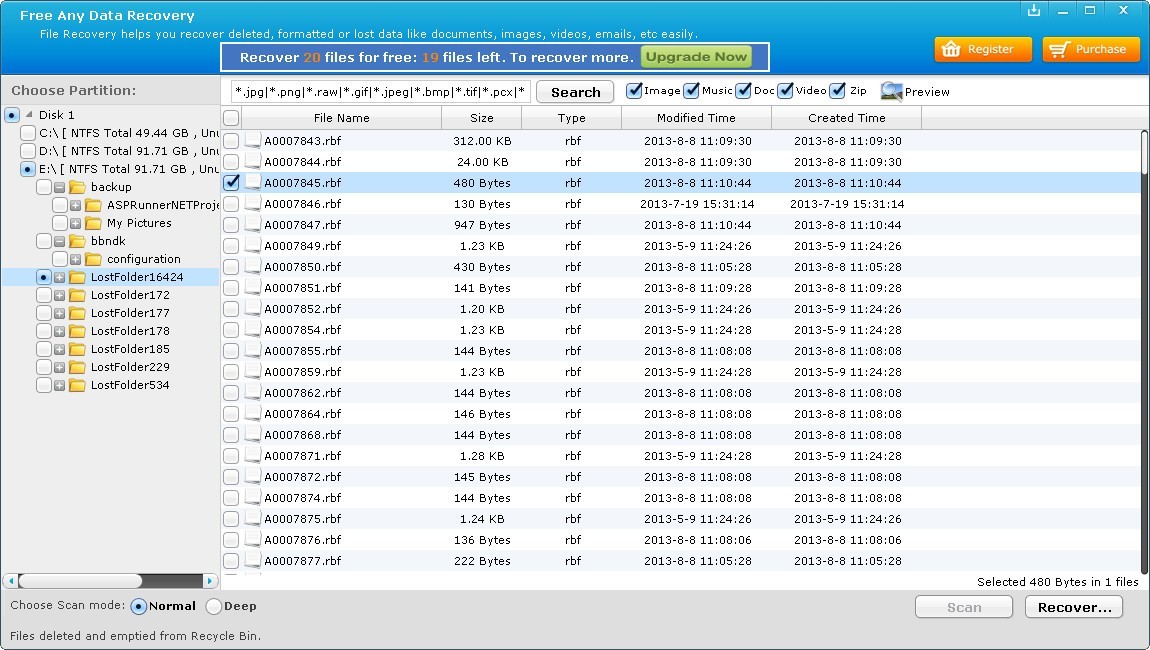Click the file icon next to A0007846.rbf
Viewport: 1150px width, 650px height.
tap(251, 203)
